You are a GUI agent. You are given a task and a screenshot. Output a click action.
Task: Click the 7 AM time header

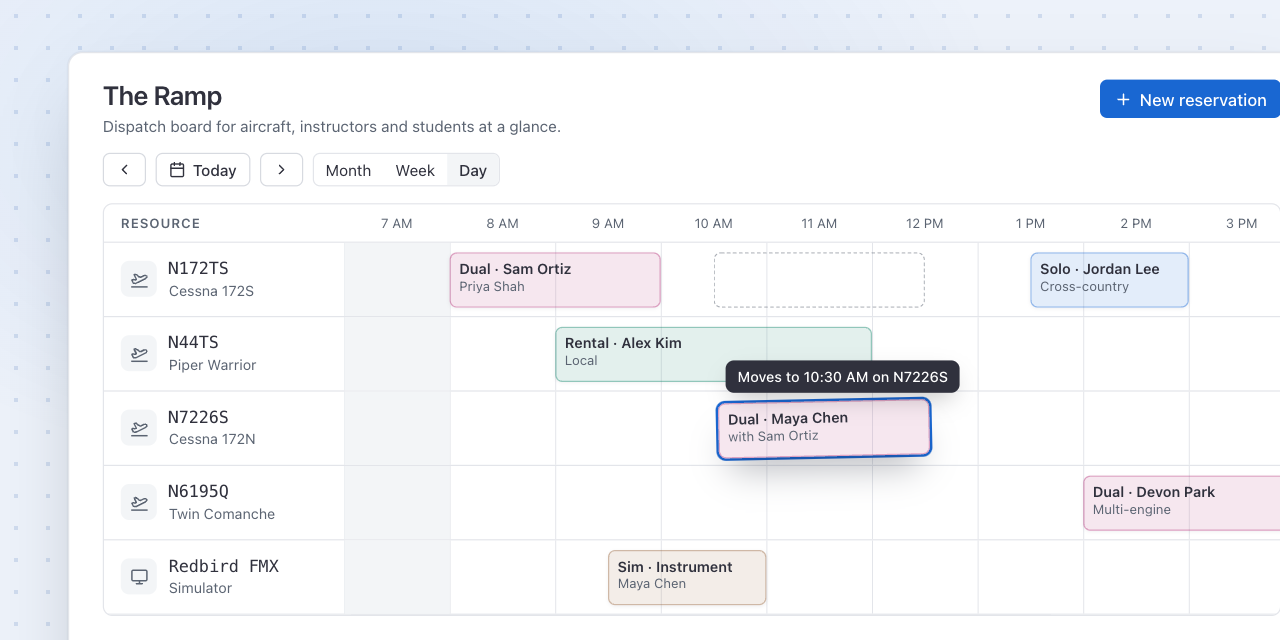(397, 224)
